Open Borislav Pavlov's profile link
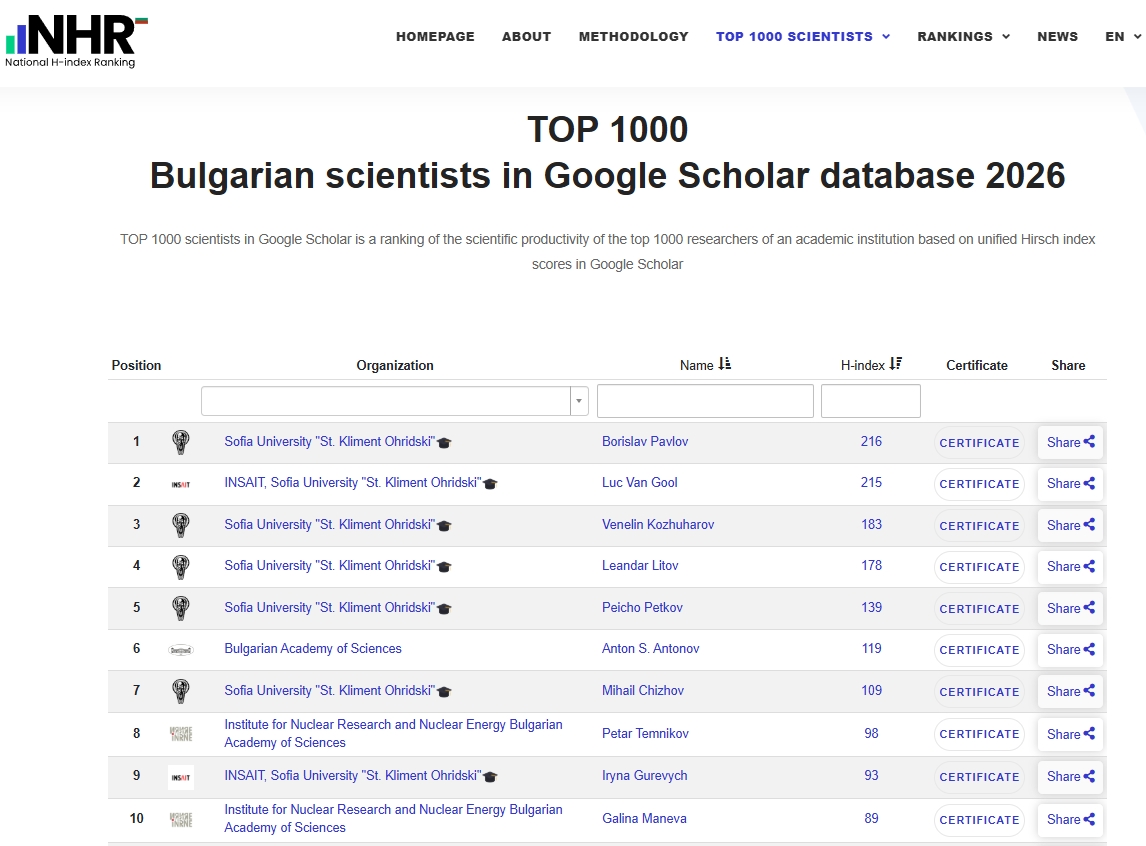The width and height of the screenshot is (1146, 846). click(x=645, y=441)
